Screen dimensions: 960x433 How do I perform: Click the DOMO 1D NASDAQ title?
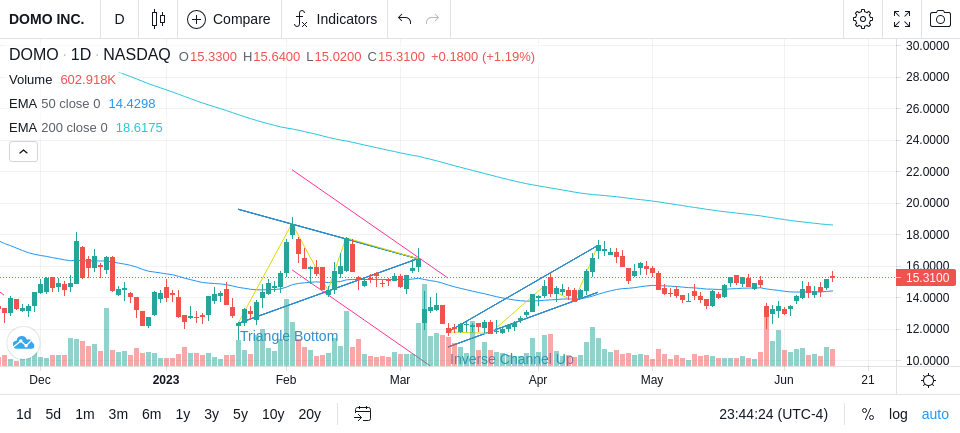(x=89, y=55)
